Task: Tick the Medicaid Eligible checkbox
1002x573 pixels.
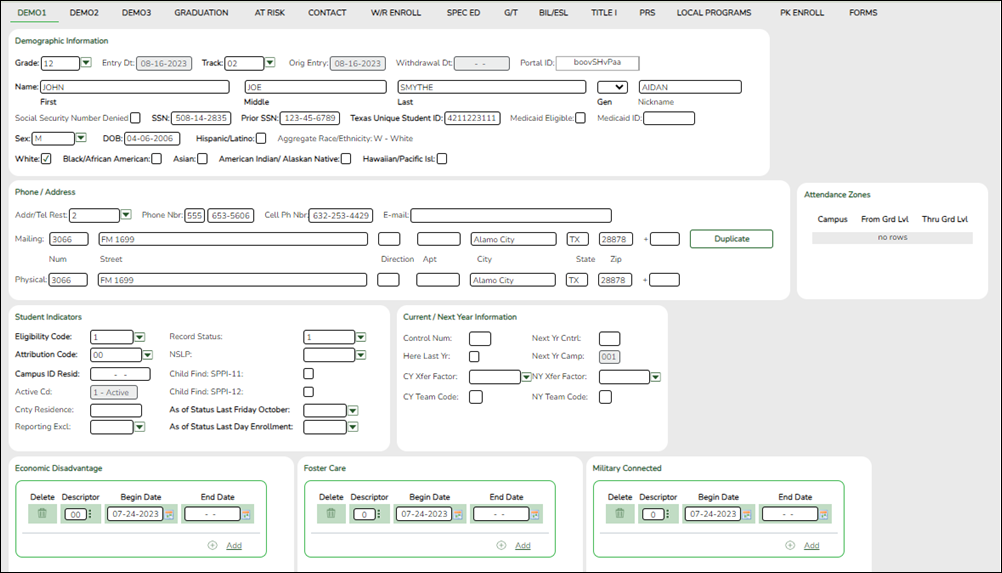Action: (580, 118)
